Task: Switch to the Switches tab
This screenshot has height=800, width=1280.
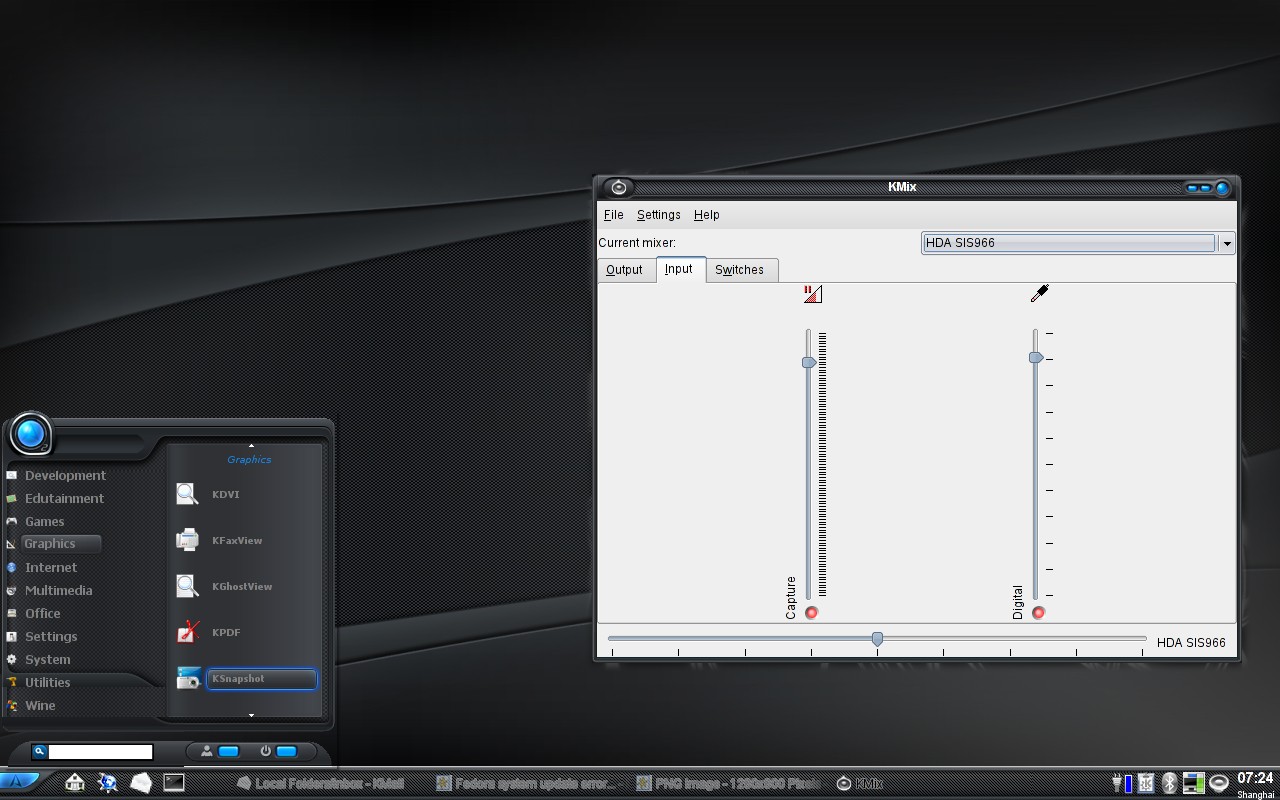Action: (740, 270)
